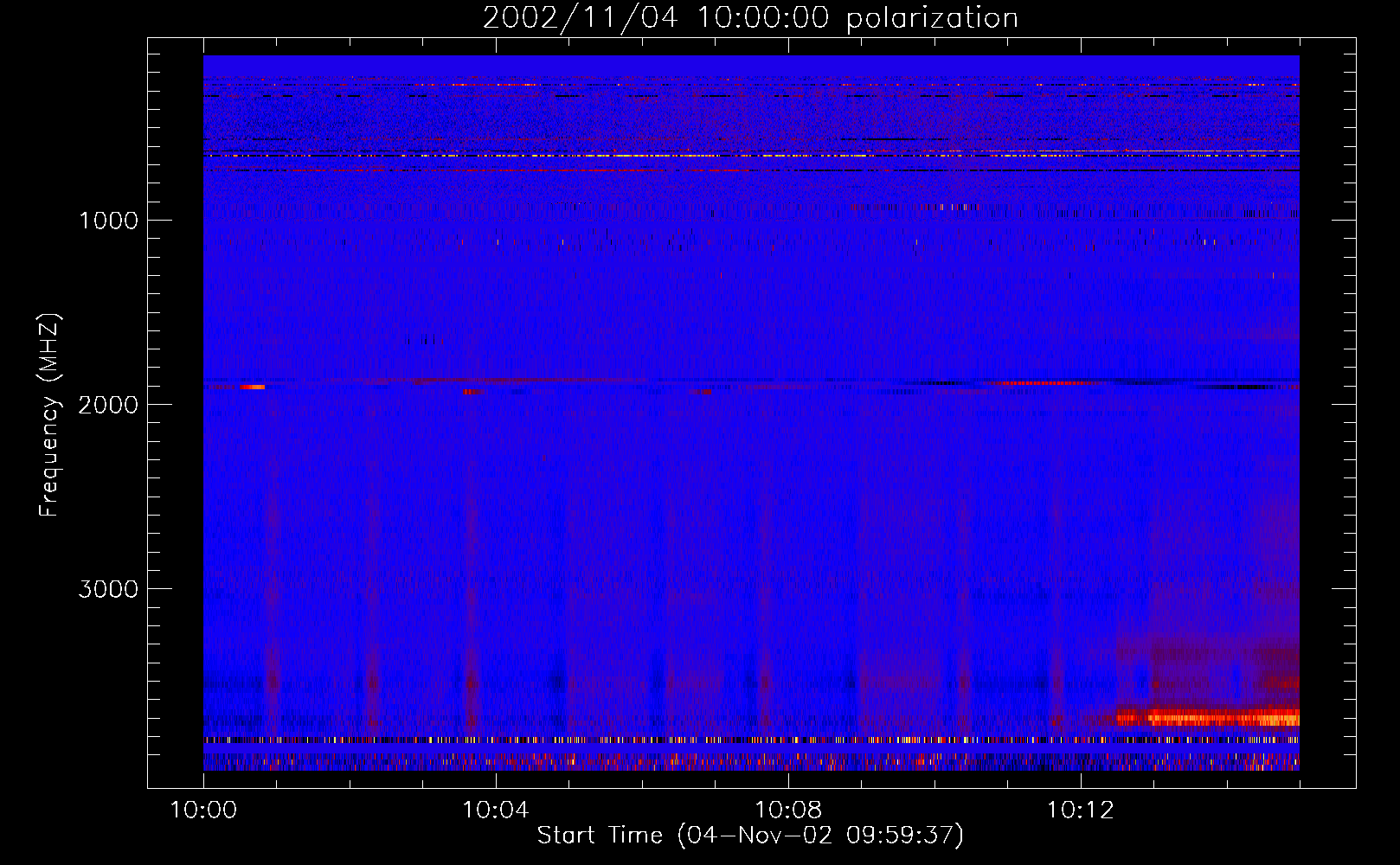Click the '3000' frequency axis label
Viewport: 1400px width, 865px height.
(108, 589)
